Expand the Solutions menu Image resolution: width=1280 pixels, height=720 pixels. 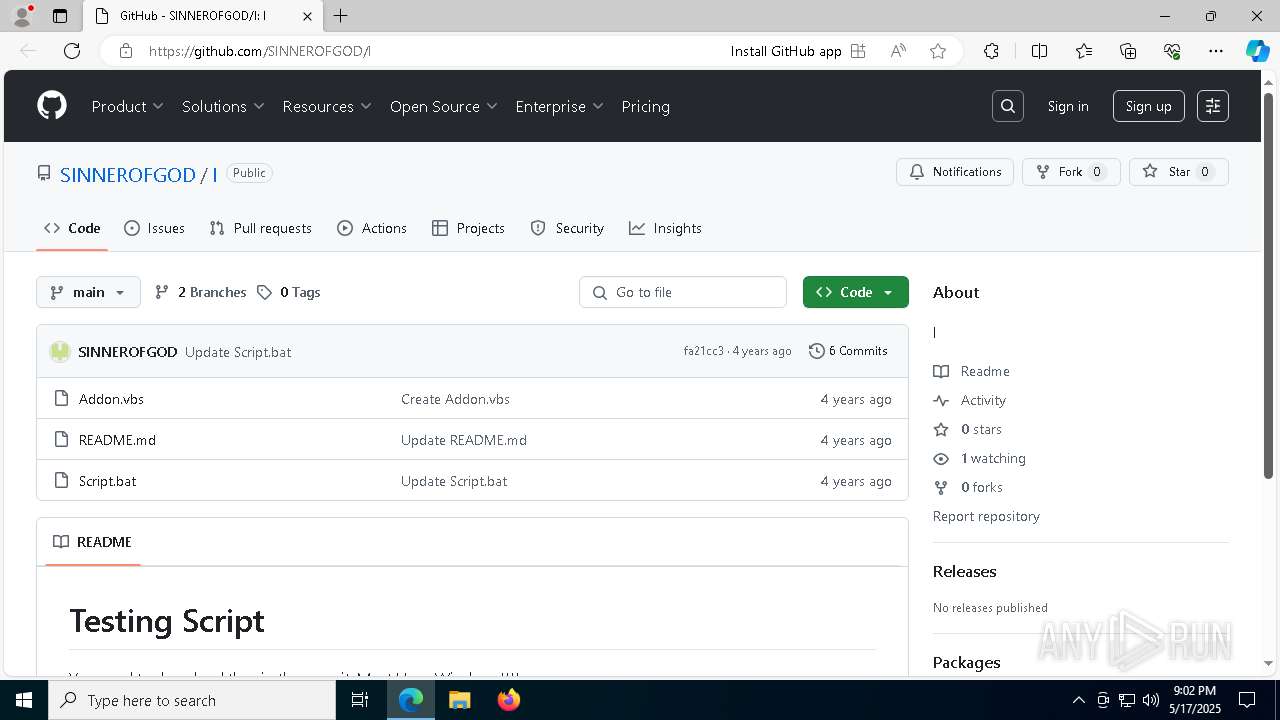pos(223,106)
